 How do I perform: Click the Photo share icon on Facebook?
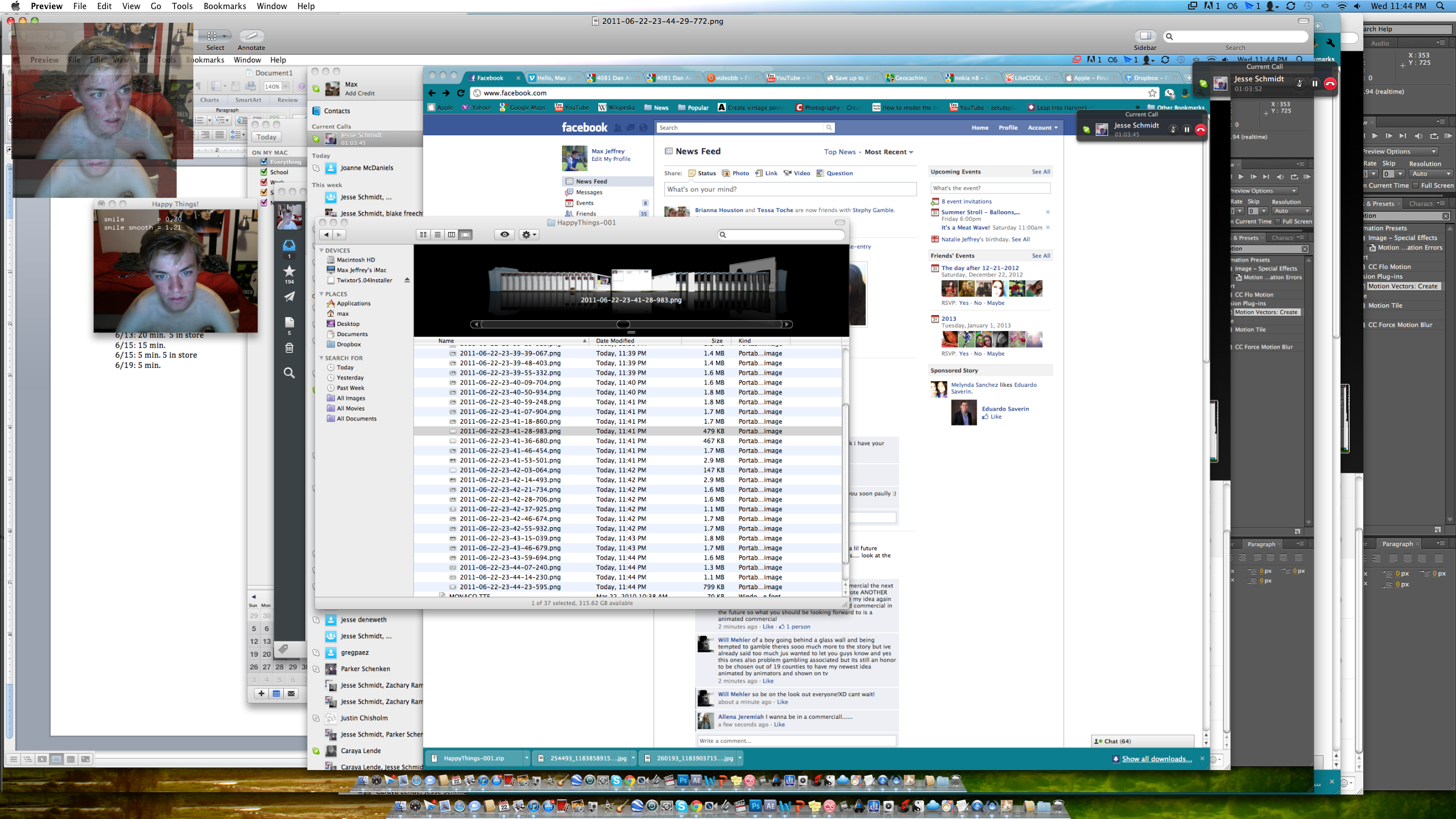735,173
